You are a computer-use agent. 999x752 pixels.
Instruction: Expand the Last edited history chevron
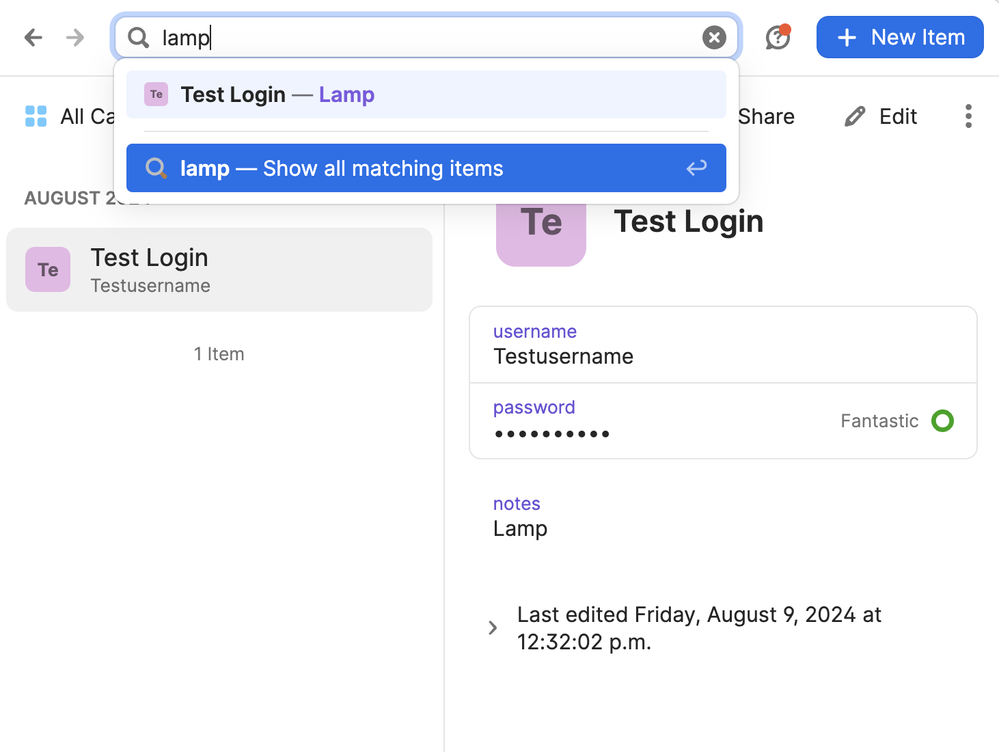tap(492, 628)
